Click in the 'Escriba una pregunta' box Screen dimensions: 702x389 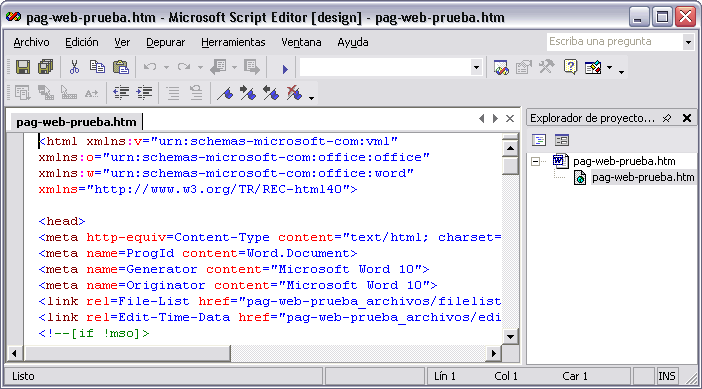(615, 42)
